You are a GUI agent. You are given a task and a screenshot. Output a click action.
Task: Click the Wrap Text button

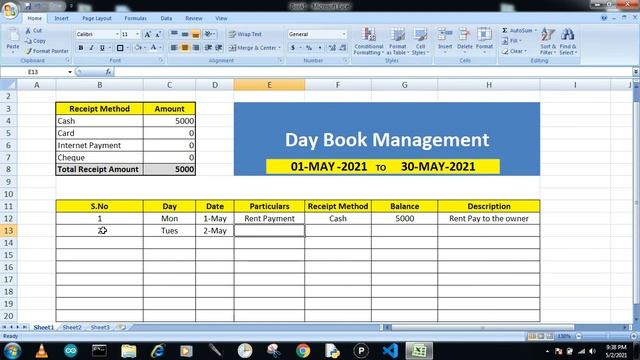tap(245, 34)
